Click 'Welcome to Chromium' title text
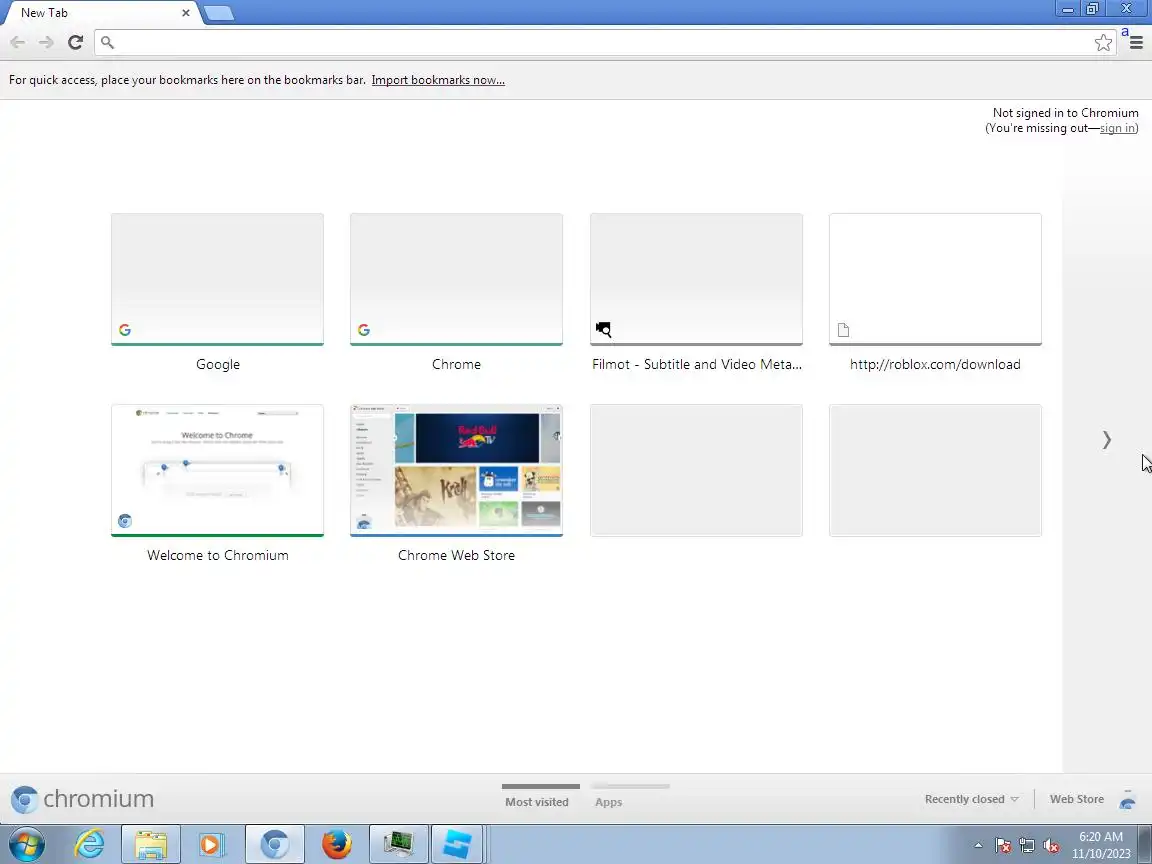 pos(217,555)
